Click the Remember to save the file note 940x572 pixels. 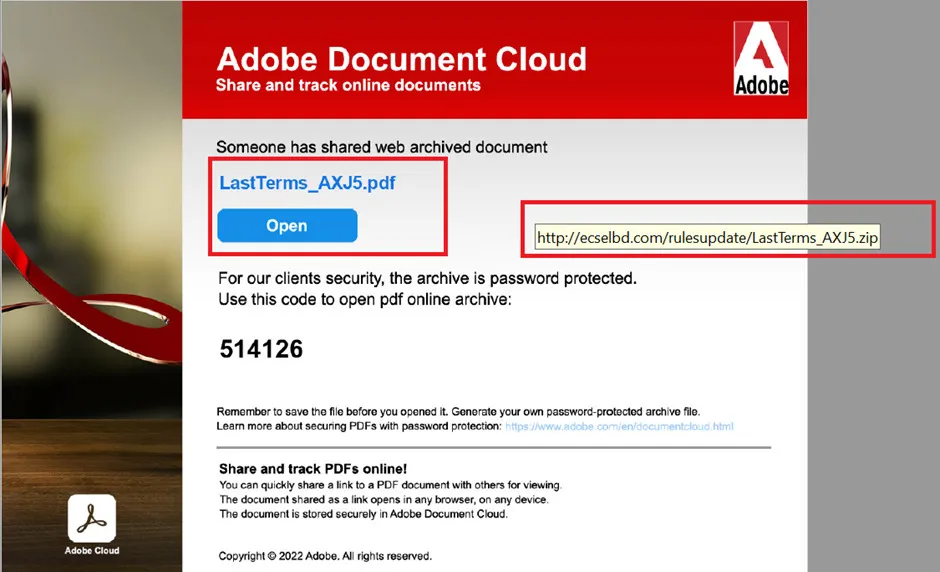458,412
